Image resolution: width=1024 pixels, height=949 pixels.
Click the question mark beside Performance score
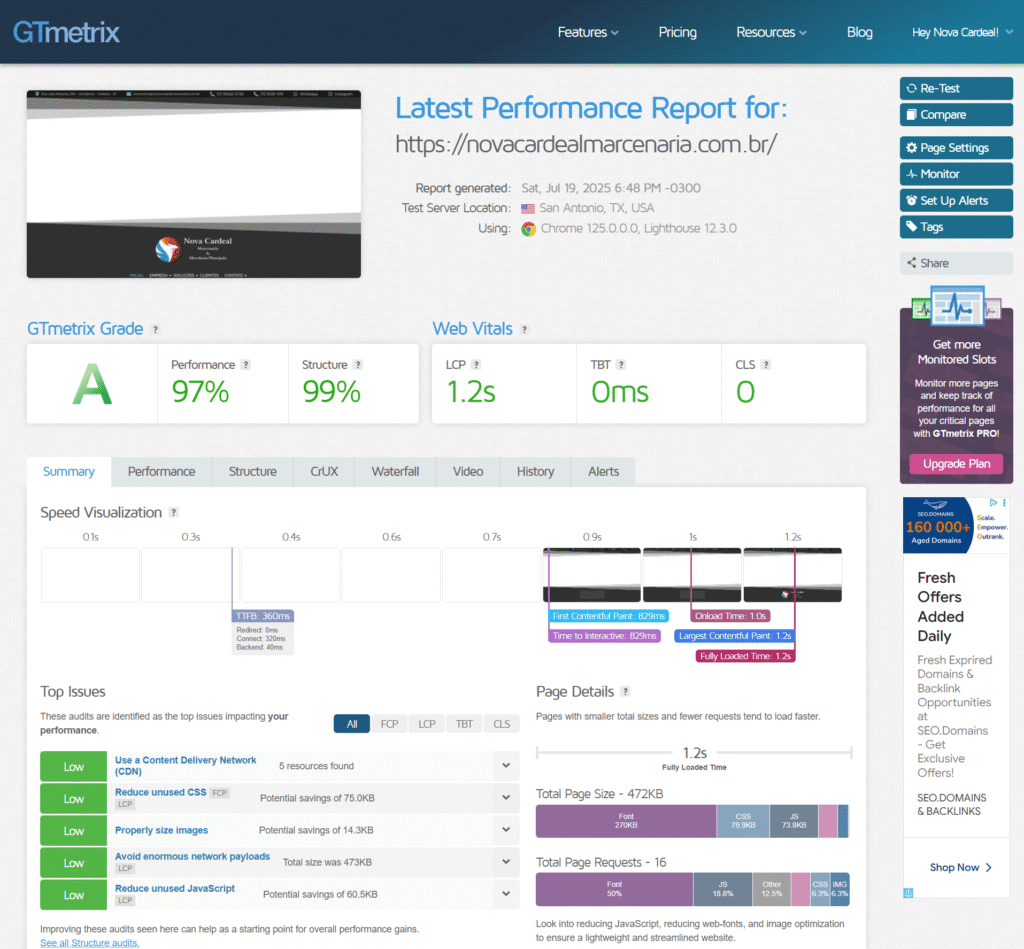point(246,365)
